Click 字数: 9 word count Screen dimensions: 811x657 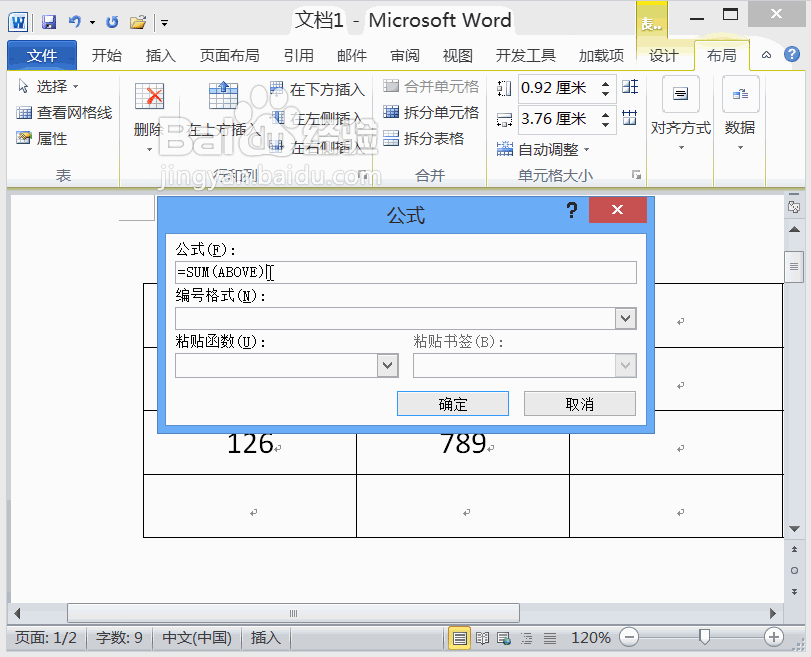click(119, 638)
